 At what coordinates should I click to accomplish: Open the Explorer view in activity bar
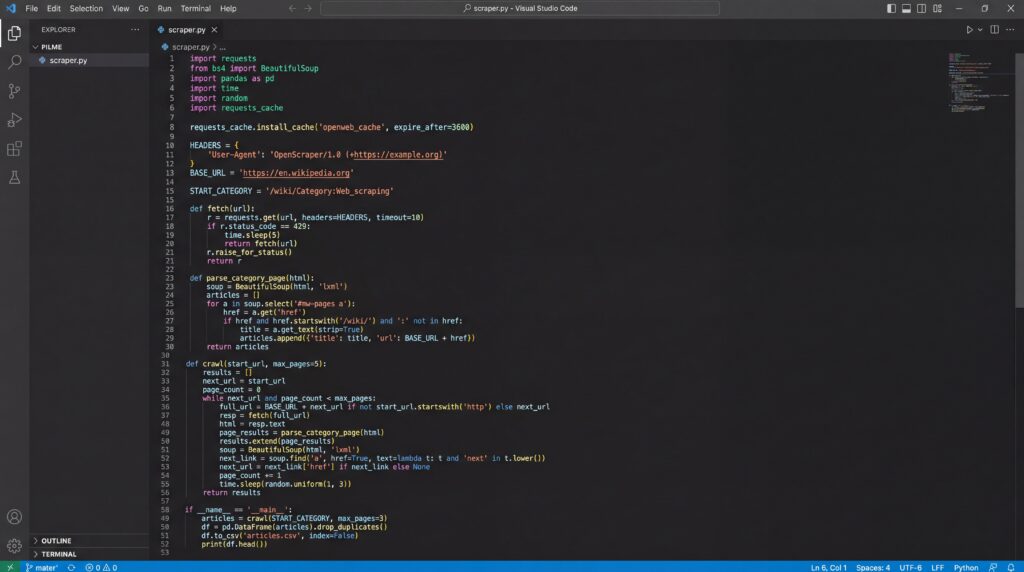[14, 33]
